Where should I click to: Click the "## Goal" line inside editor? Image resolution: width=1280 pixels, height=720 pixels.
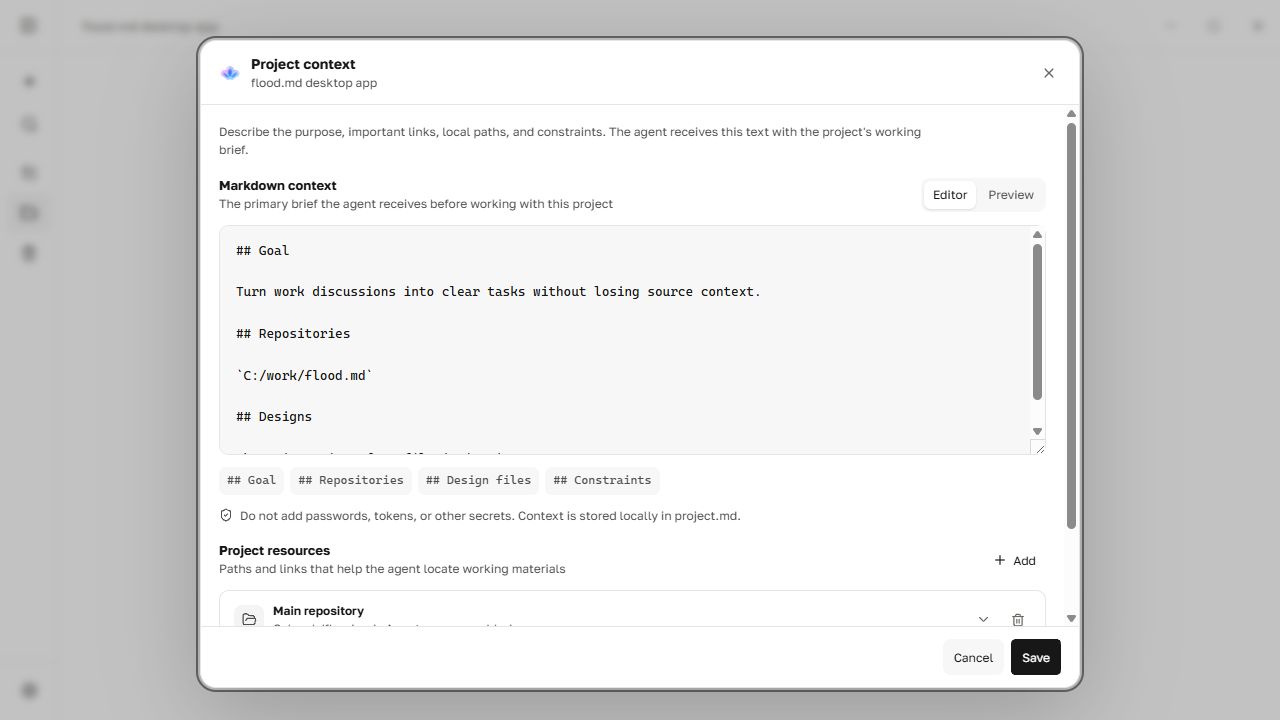point(263,251)
